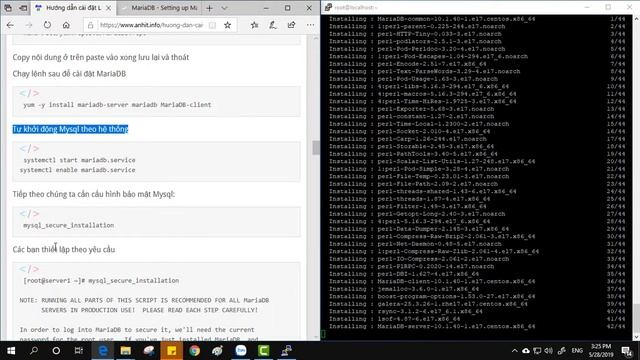This screenshot has height=360, width=640.
Task: Add this page to favorites
Action: 227,25
